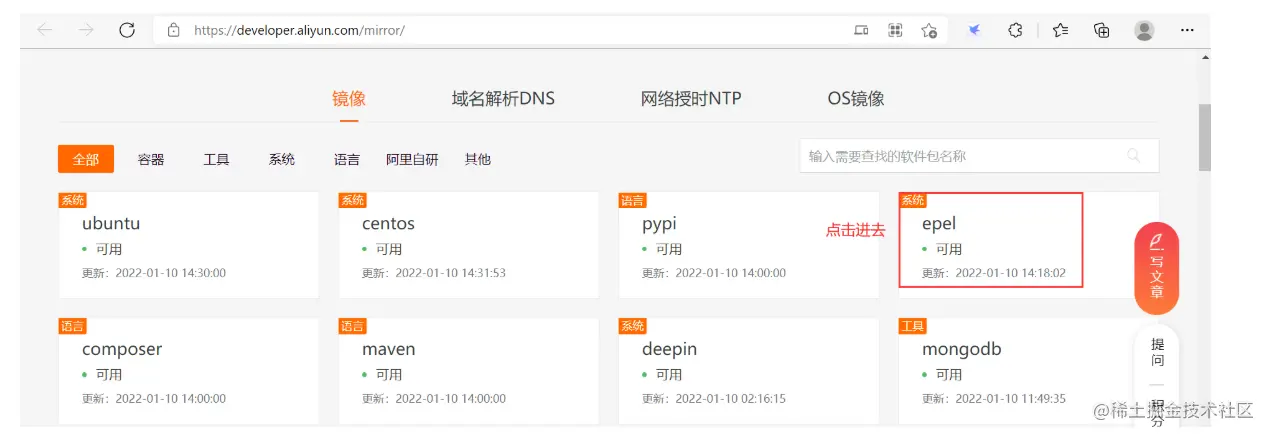The height and width of the screenshot is (436, 1269).
Task: Open the epel mirror card
Action: click(990, 240)
